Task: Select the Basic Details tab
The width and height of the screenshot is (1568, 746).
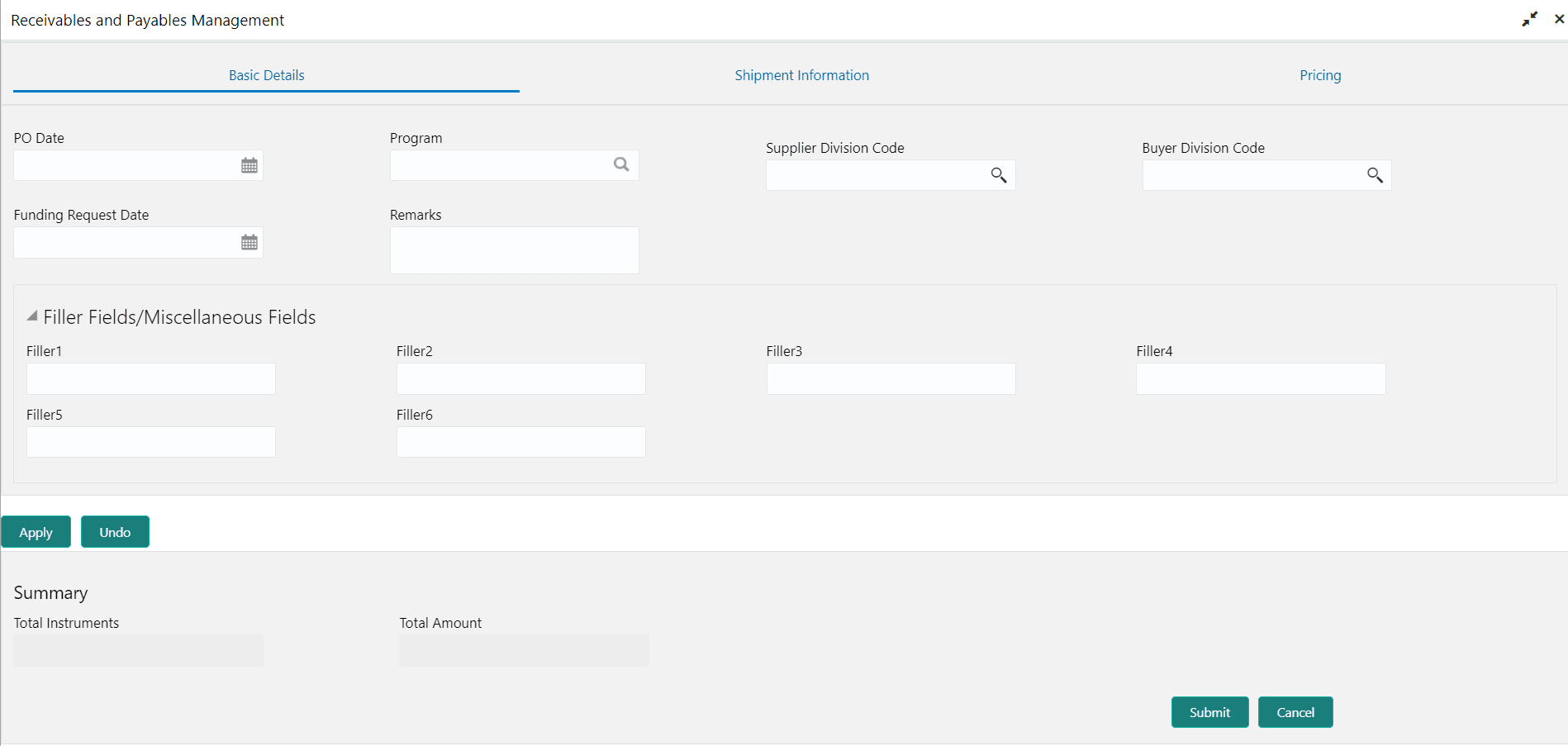Action: (266, 75)
